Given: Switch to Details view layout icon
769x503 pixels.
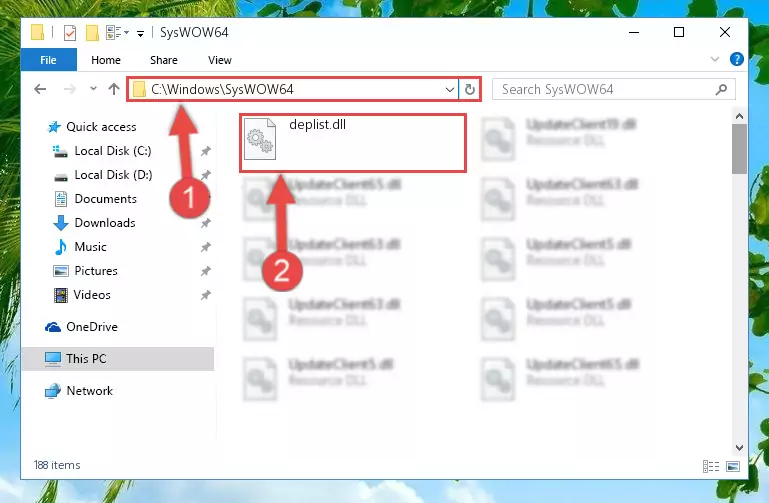Looking at the screenshot, I should coord(711,466).
